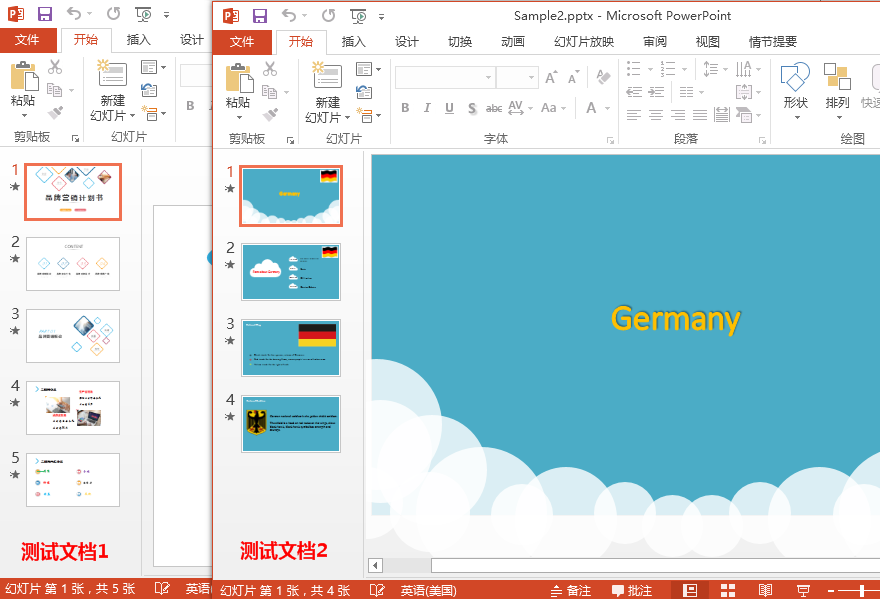
Task: Click the zoom slider handle in status bar
Action: tap(861, 590)
